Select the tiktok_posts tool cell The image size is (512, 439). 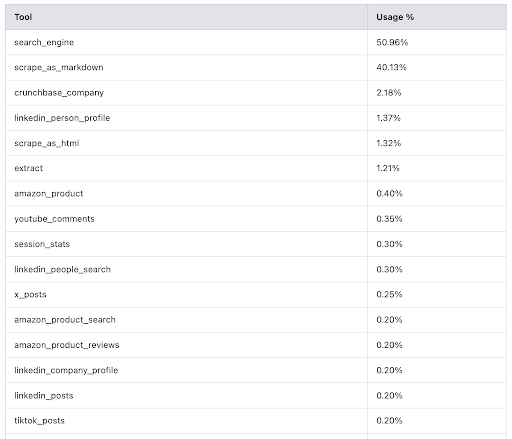(x=186, y=421)
